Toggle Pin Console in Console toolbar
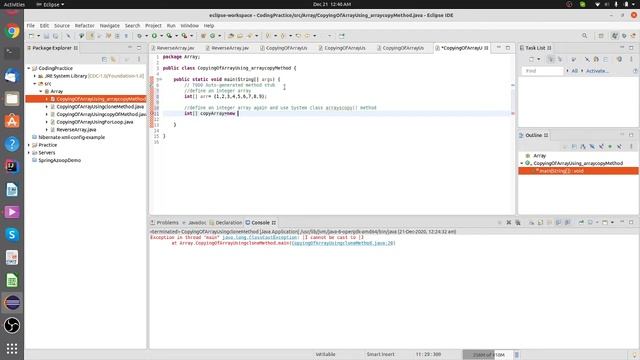Screen dimensions: 640x360 click(581, 222)
